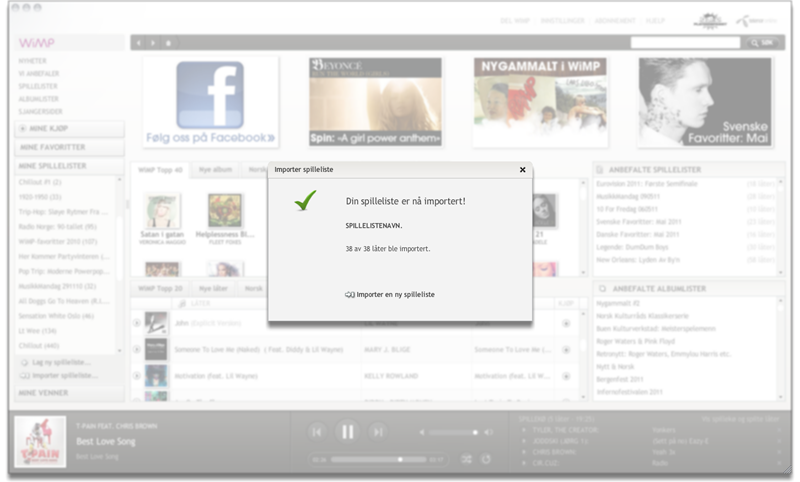800x482 pixels.
Task: Pause the currently playing song
Action: point(347,432)
